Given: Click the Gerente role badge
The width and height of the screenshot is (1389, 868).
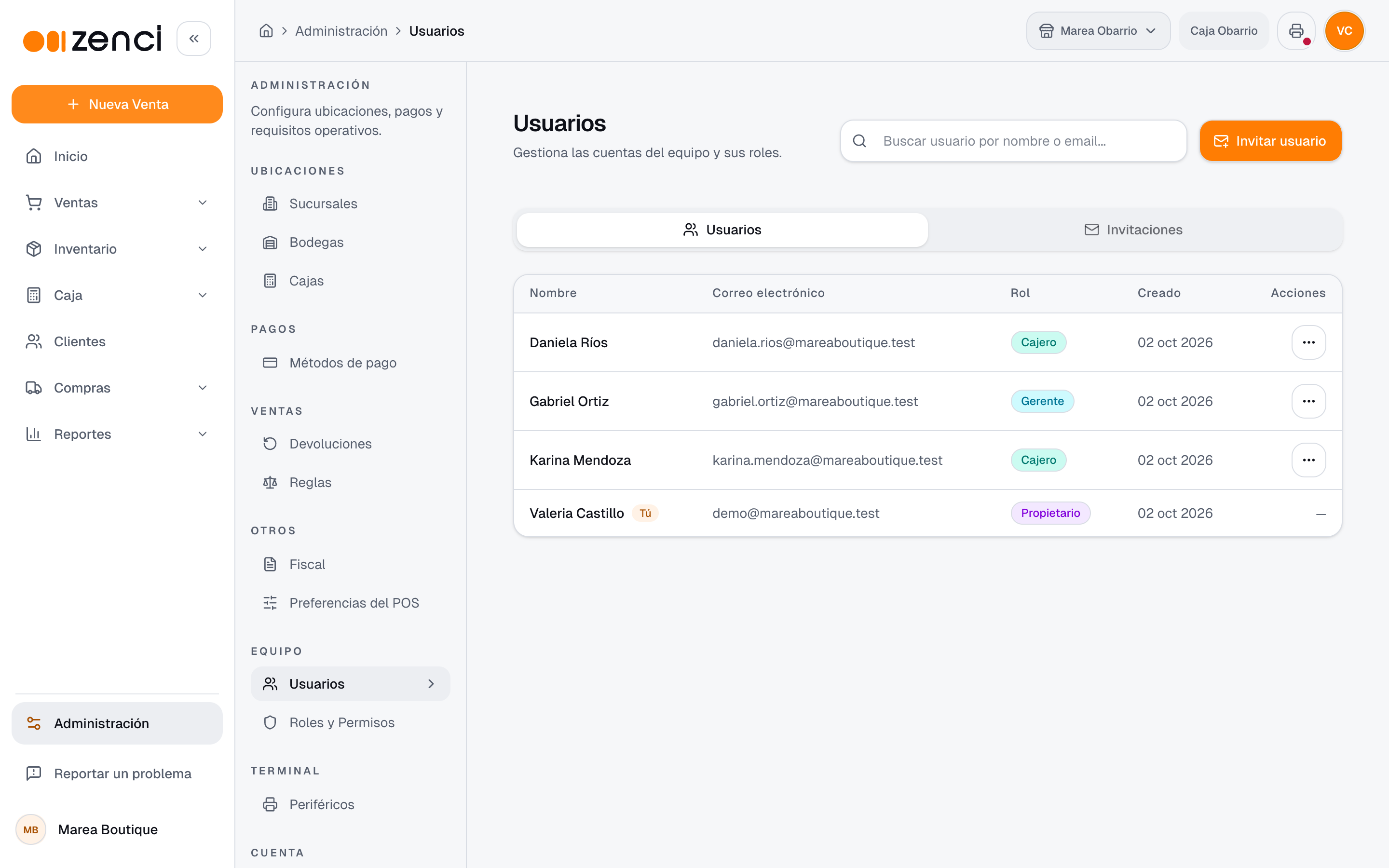Looking at the screenshot, I should tap(1042, 401).
